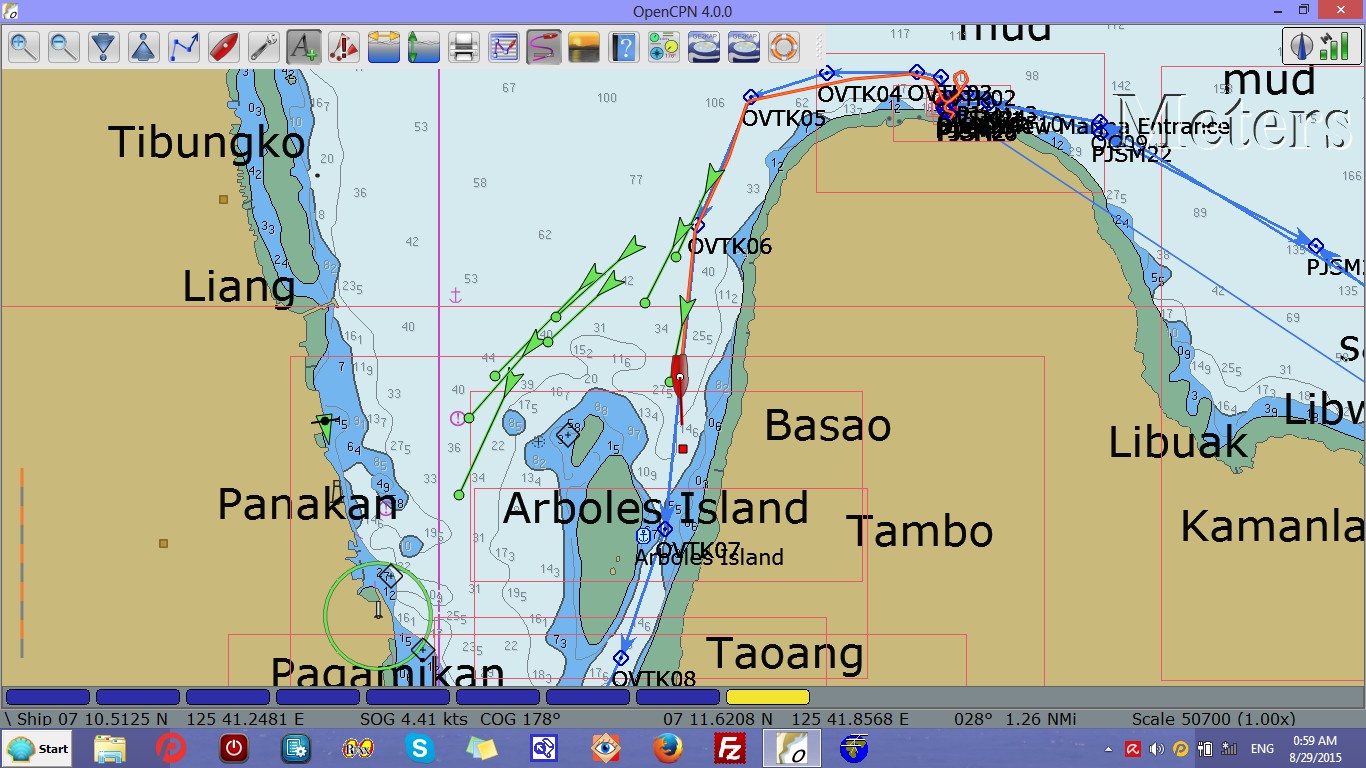Change the color scheme with sunset icon
Image resolution: width=1366 pixels, height=768 pixels.
(x=584, y=46)
